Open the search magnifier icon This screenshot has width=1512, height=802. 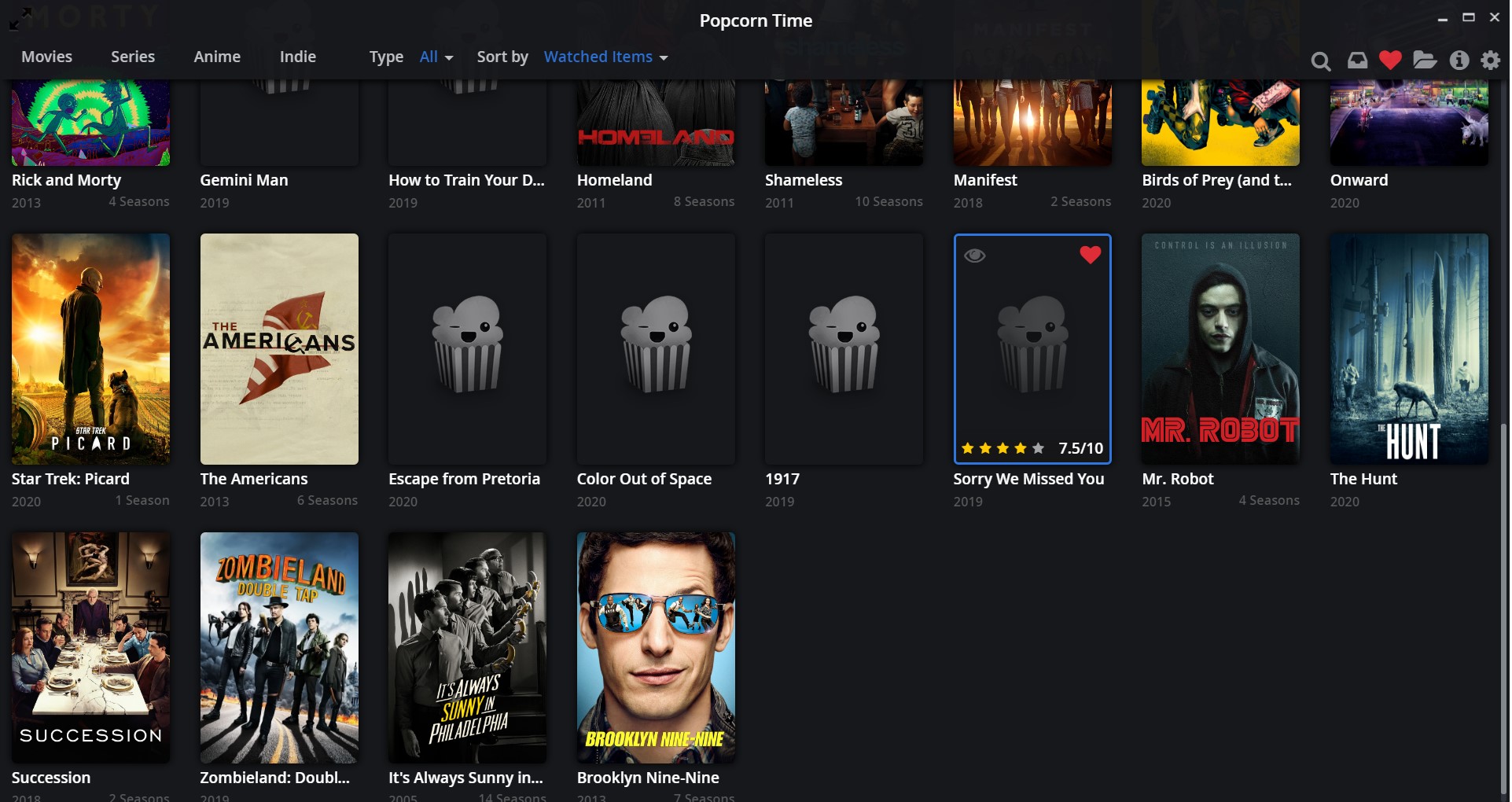[x=1321, y=60]
